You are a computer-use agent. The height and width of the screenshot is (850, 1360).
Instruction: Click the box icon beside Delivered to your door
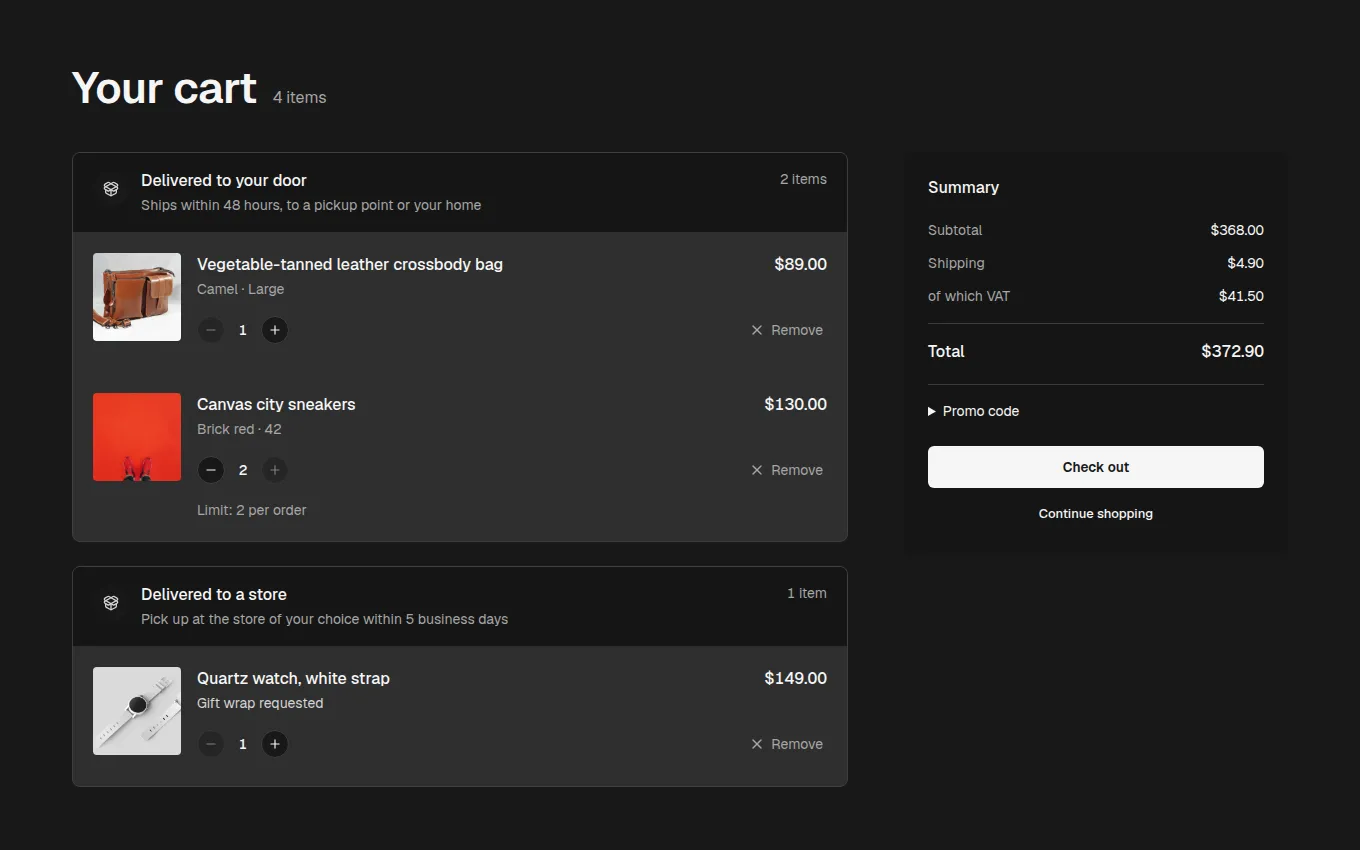[x=111, y=189]
